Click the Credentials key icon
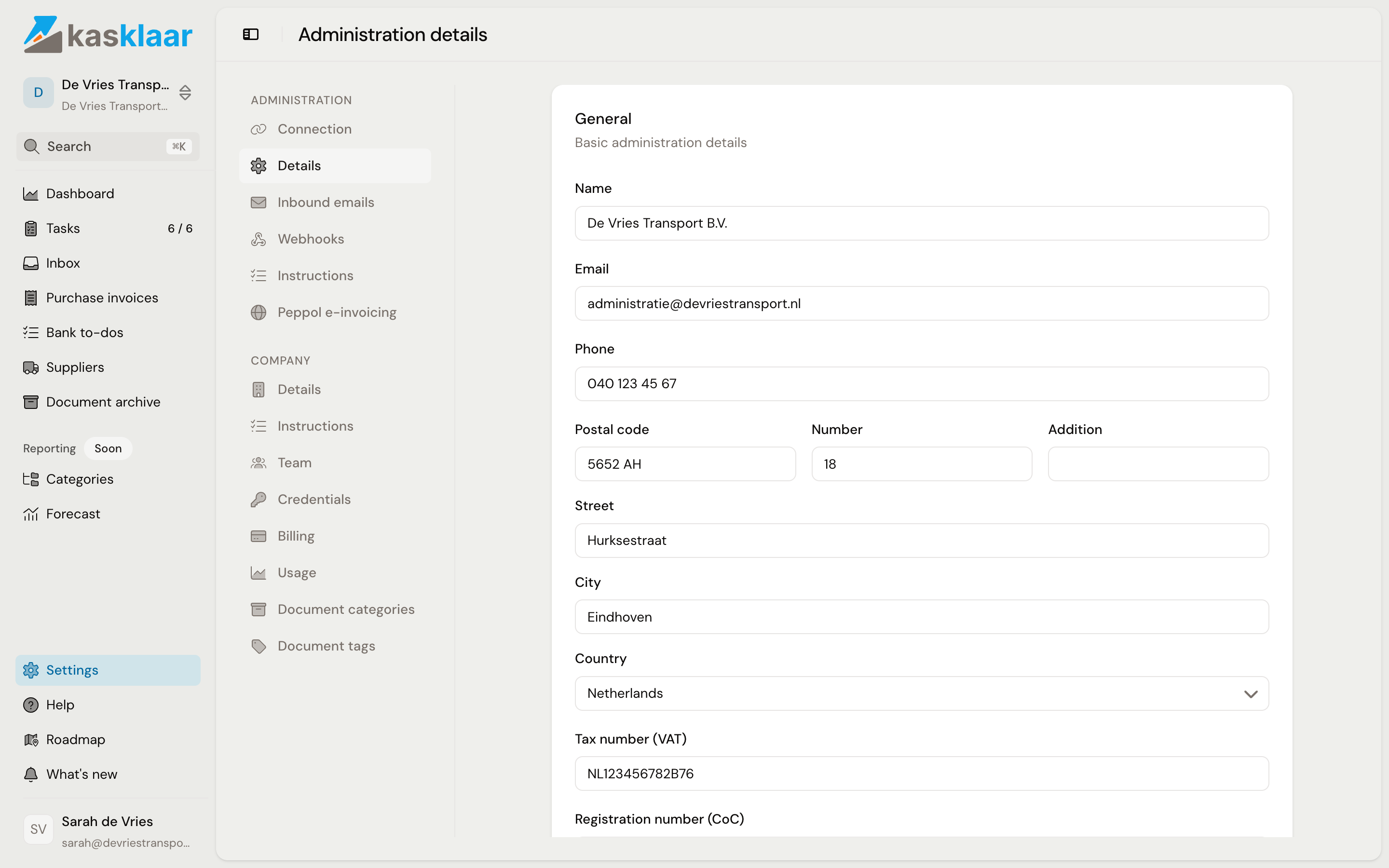This screenshot has height=868, width=1389. pos(259,500)
